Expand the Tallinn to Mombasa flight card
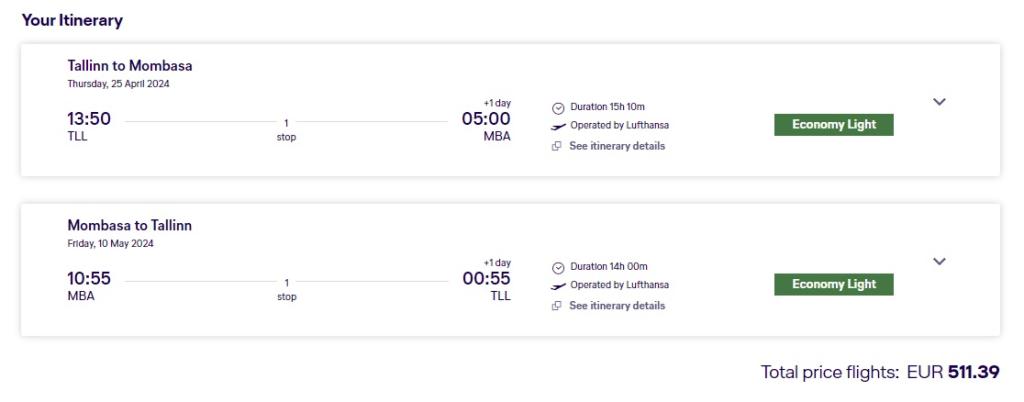Image resolution: width=1024 pixels, height=402 pixels. [939, 101]
